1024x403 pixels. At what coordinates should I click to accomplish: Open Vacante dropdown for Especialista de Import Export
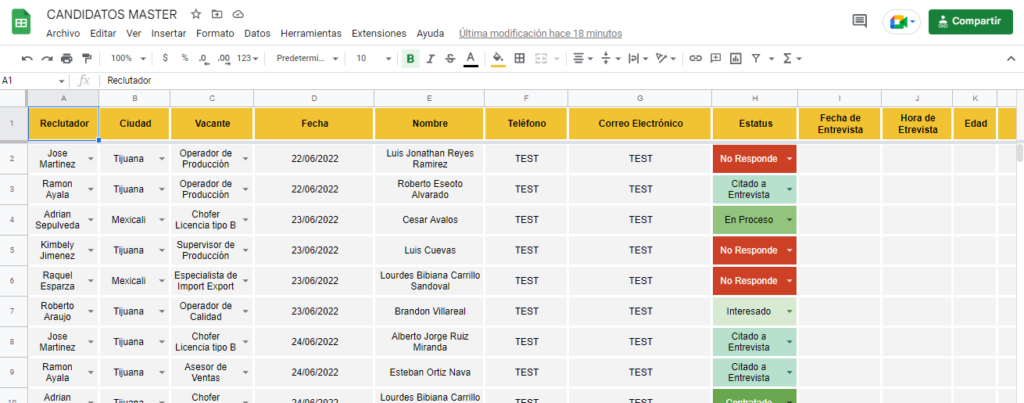[246, 281]
